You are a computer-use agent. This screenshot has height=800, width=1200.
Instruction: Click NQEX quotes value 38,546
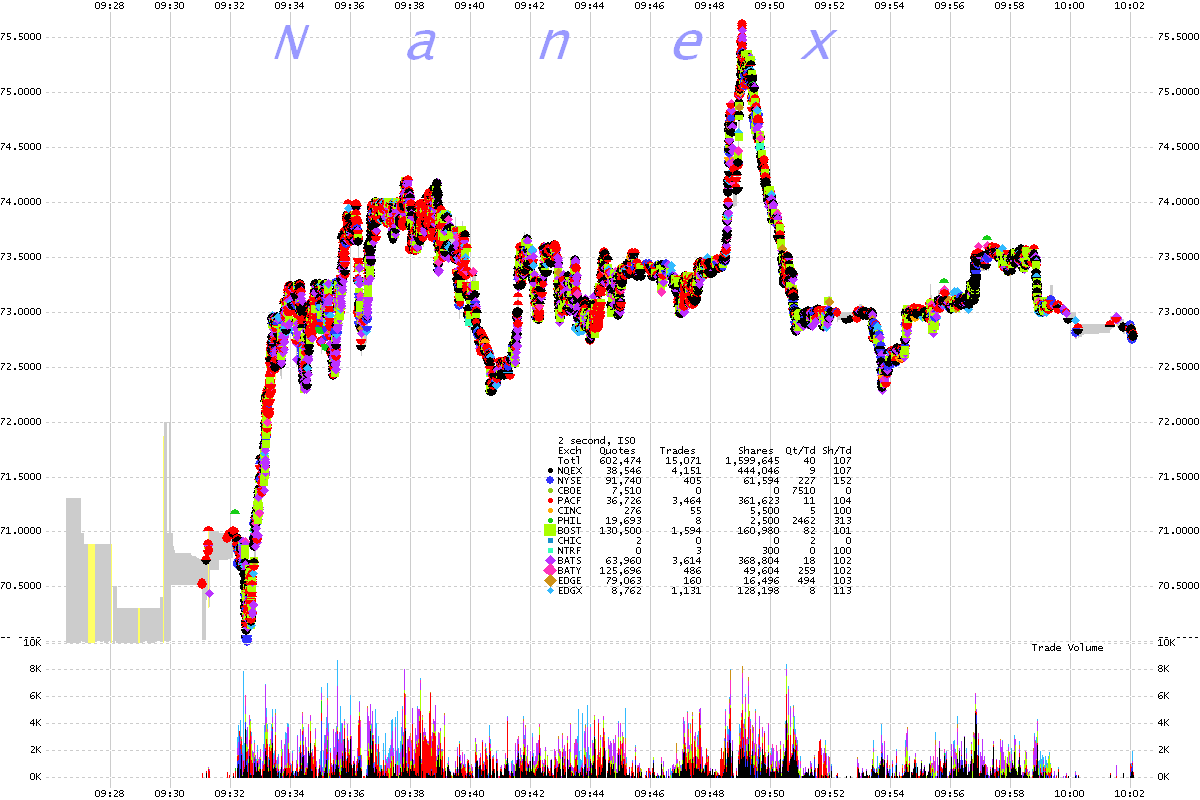[x=623, y=471]
